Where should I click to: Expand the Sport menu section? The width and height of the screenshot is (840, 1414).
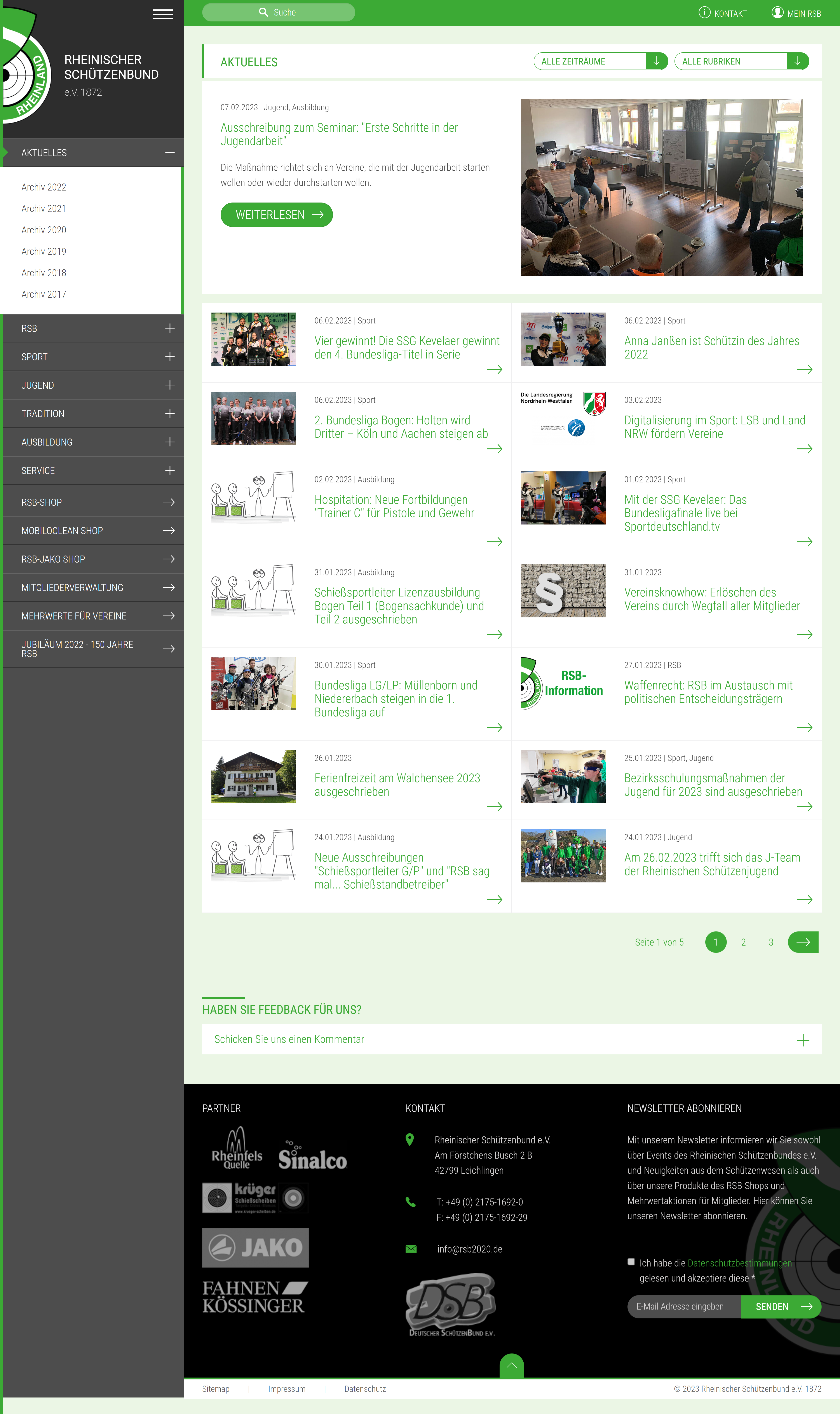point(170,357)
